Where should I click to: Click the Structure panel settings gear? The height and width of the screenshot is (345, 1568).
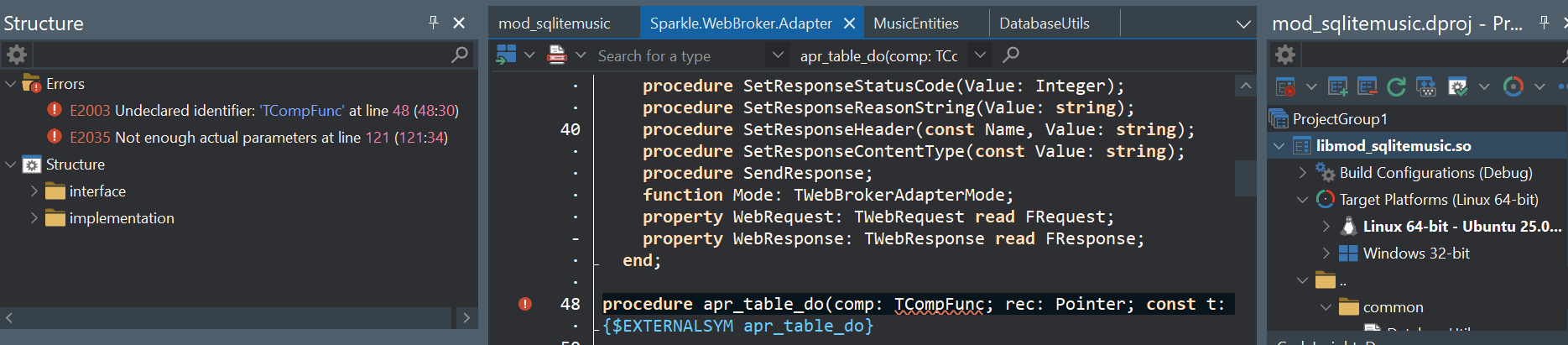tap(17, 55)
